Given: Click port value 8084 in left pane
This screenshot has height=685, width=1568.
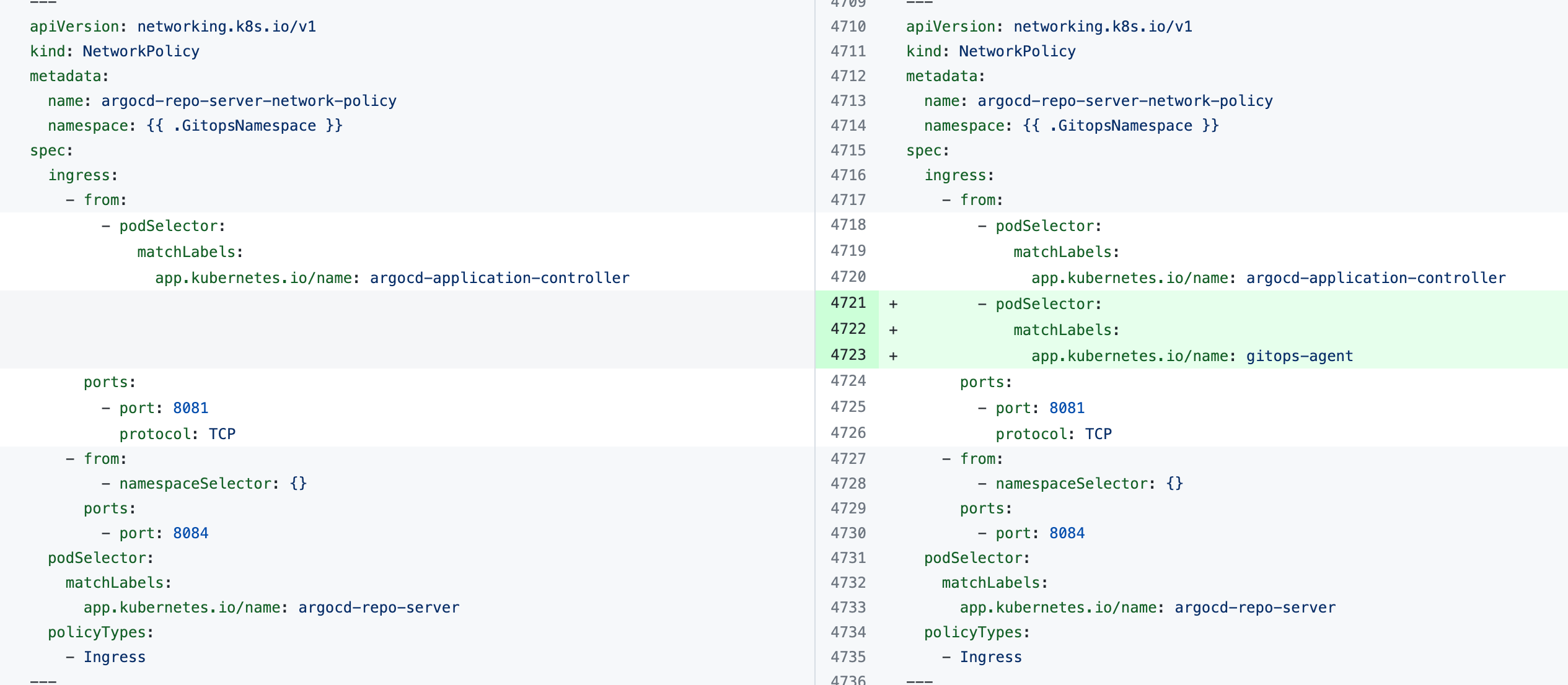Looking at the screenshot, I should click(x=190, y=533).
